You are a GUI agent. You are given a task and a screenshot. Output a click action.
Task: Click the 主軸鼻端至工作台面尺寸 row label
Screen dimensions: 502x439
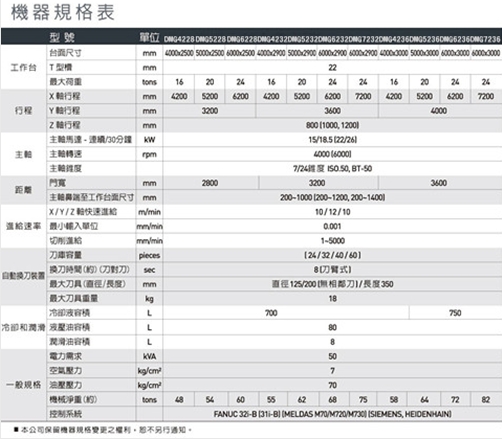pyautogui.click(x=92, y=197)
